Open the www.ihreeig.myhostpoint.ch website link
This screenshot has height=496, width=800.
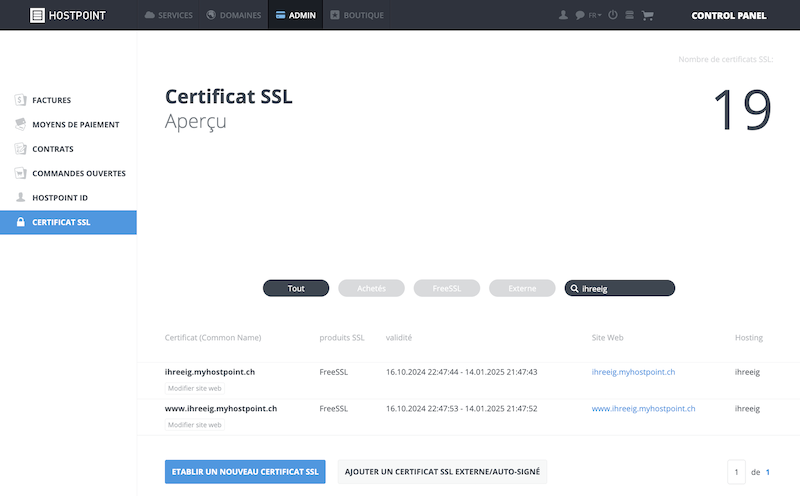tap(643, 409)
